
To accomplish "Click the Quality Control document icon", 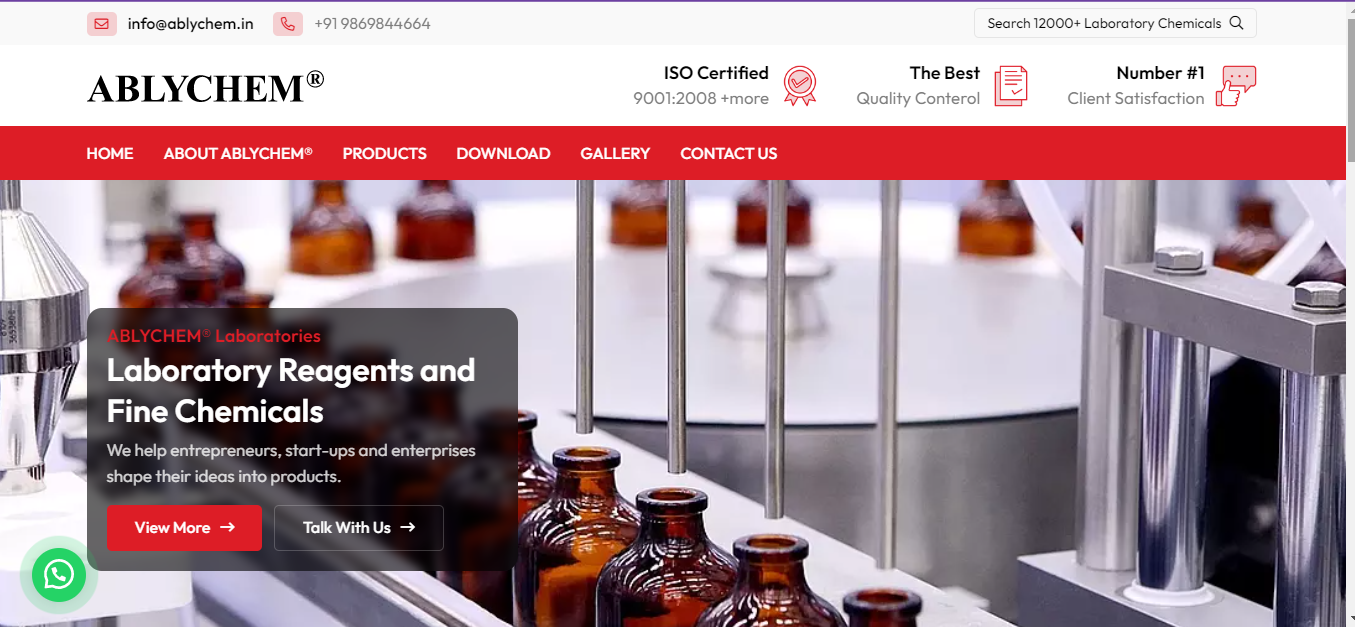I will tap(1011, 86).
